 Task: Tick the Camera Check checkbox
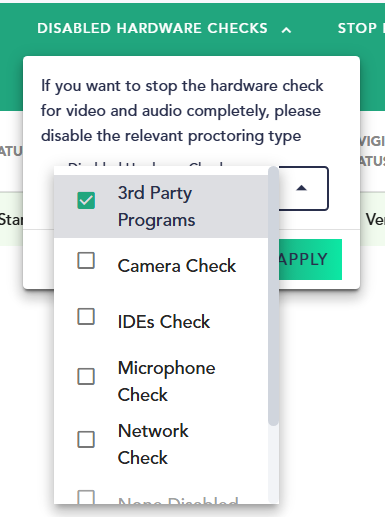click(x=86, y=260)
